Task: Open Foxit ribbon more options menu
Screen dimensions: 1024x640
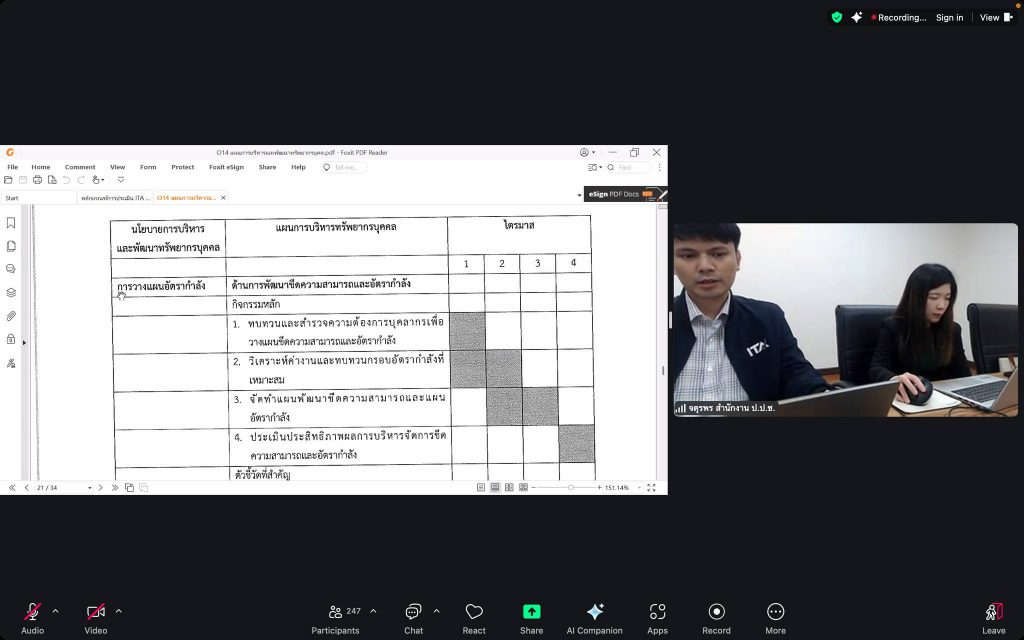Action: point(660,168)
